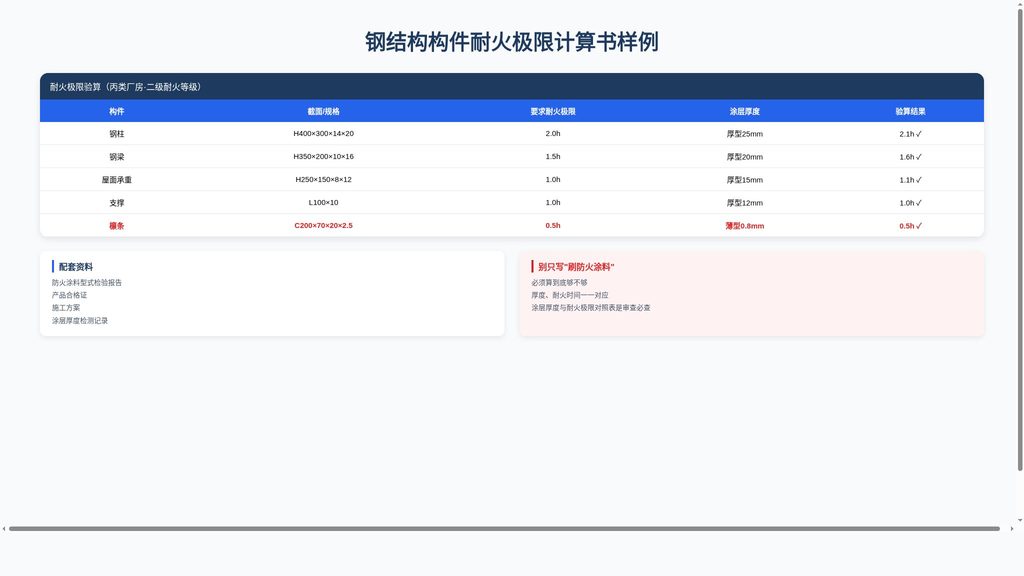1024x576 pixels.
Task: Click the 0.5h required rating in 檩条 row
Action: point(552,225)
